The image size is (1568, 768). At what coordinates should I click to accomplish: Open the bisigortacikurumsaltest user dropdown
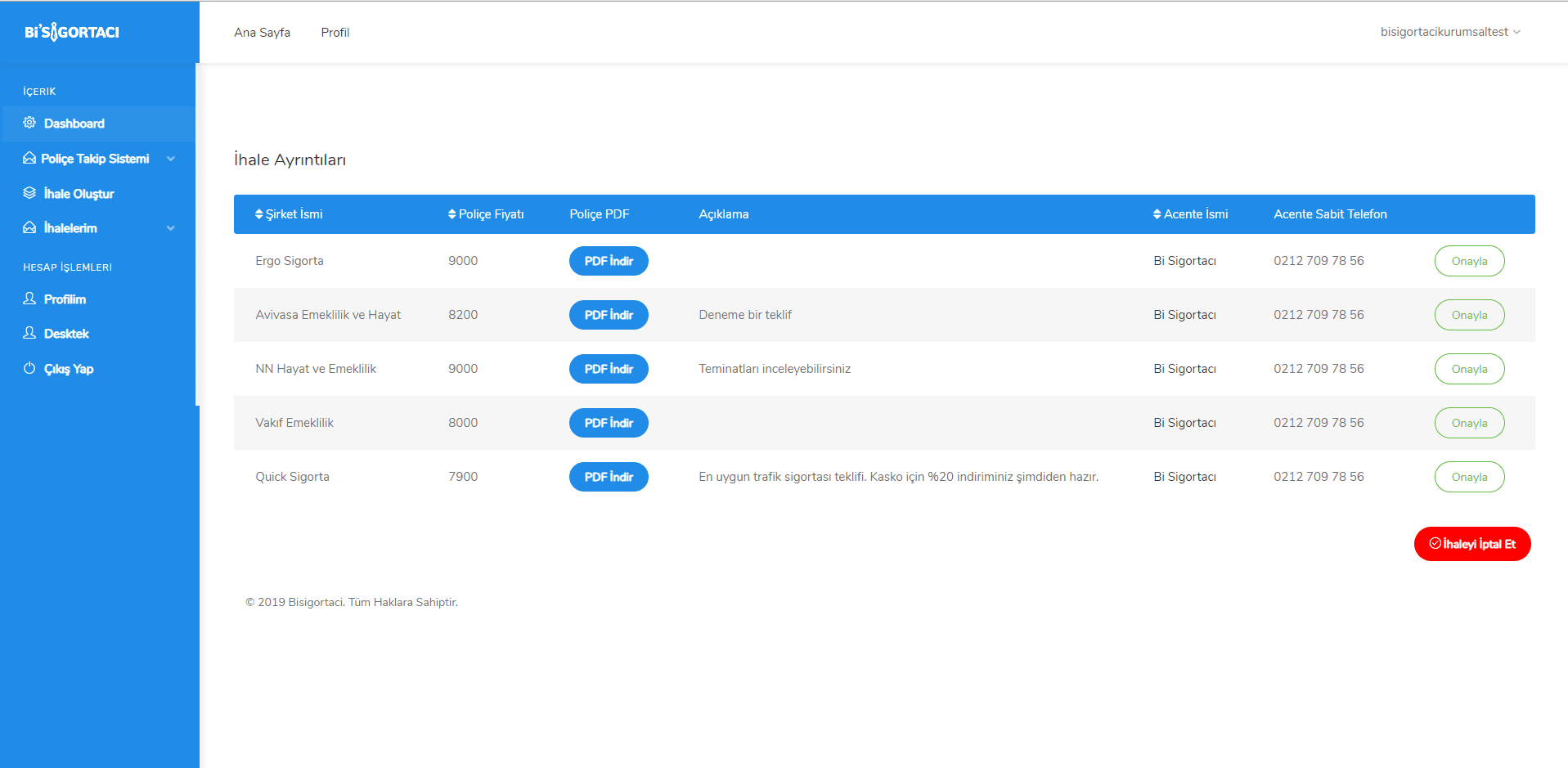pos(1449,32)
